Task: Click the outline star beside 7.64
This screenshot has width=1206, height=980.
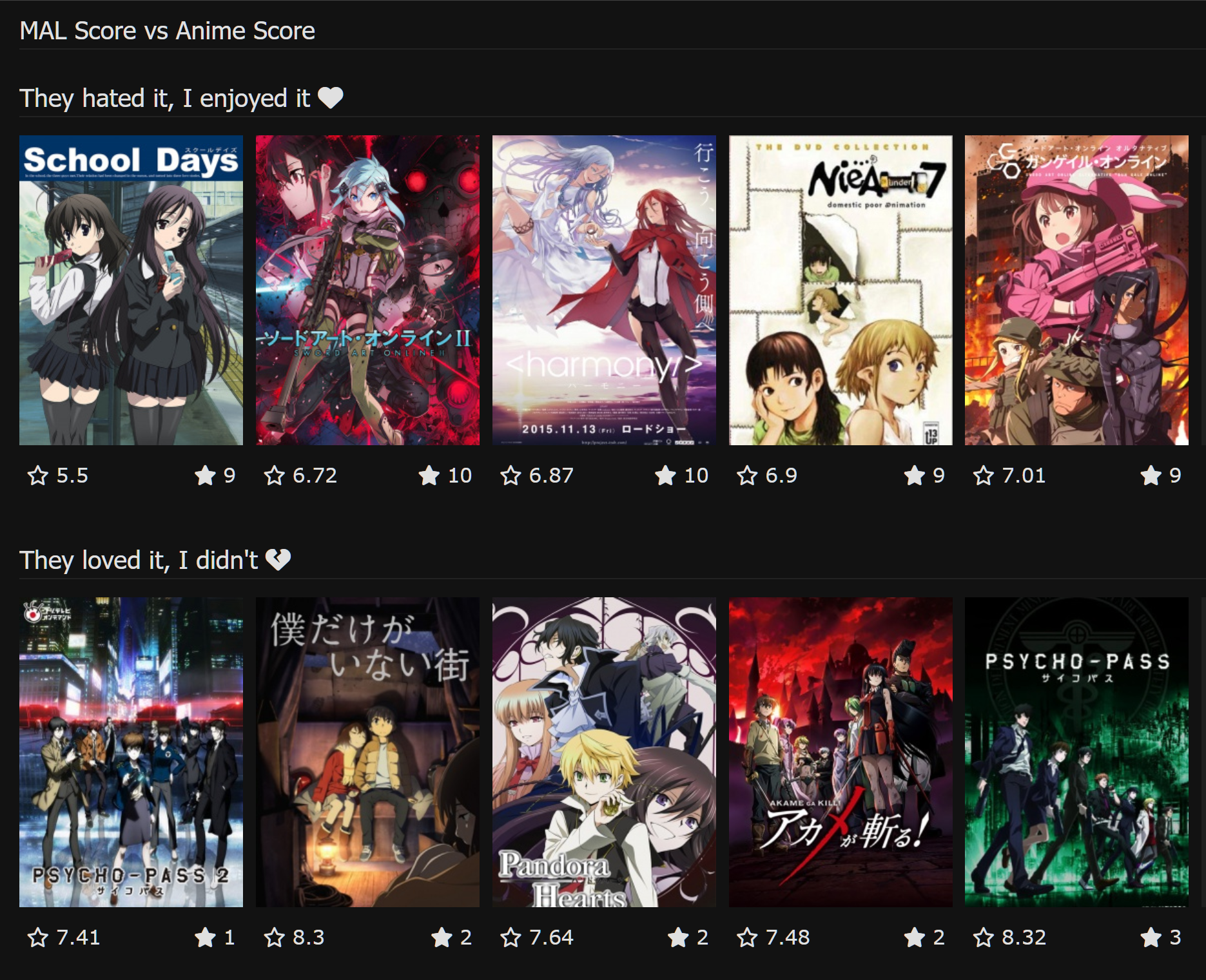Action: (x=511, y=937)
